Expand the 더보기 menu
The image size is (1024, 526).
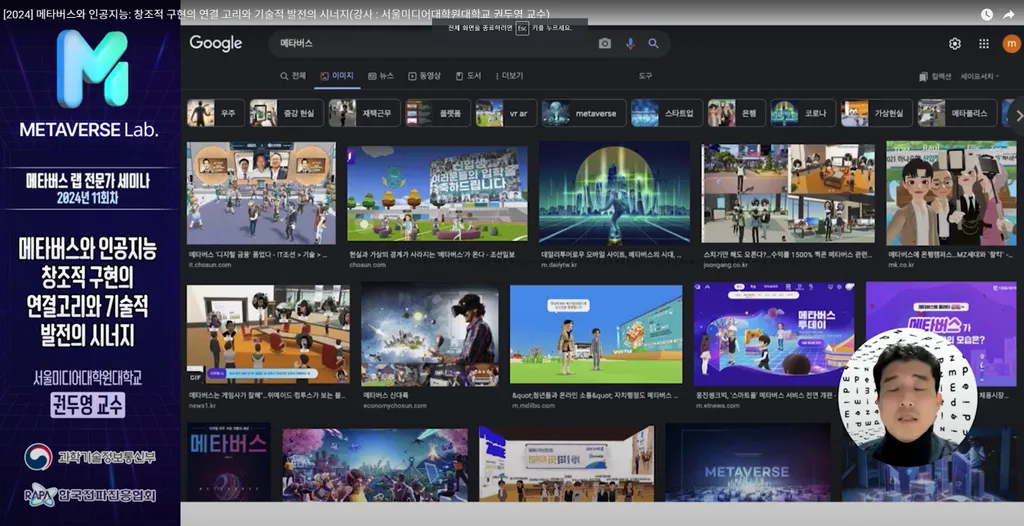tap(509, 76)
